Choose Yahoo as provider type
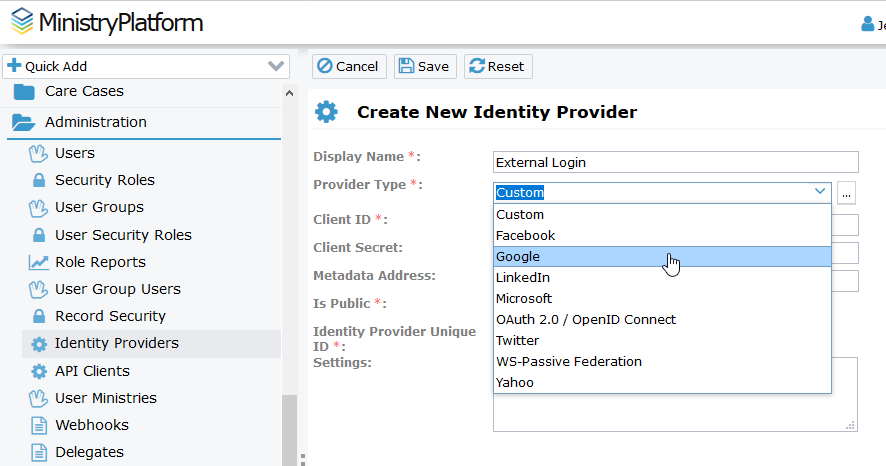Screen dimensions: 886x466 [x=662, y=382]
